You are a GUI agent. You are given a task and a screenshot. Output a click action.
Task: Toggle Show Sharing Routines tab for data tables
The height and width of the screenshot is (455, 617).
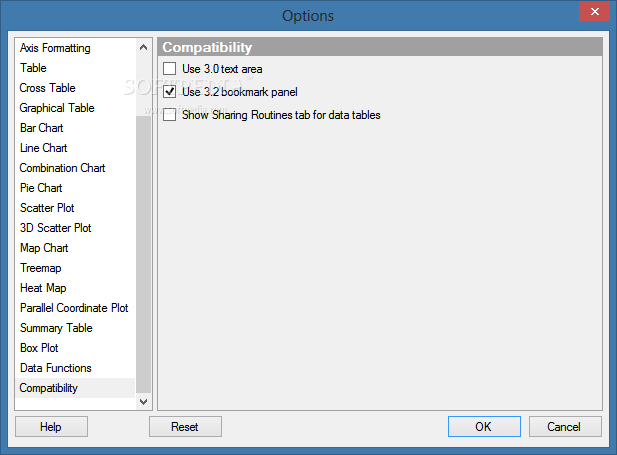click(170, 115)
